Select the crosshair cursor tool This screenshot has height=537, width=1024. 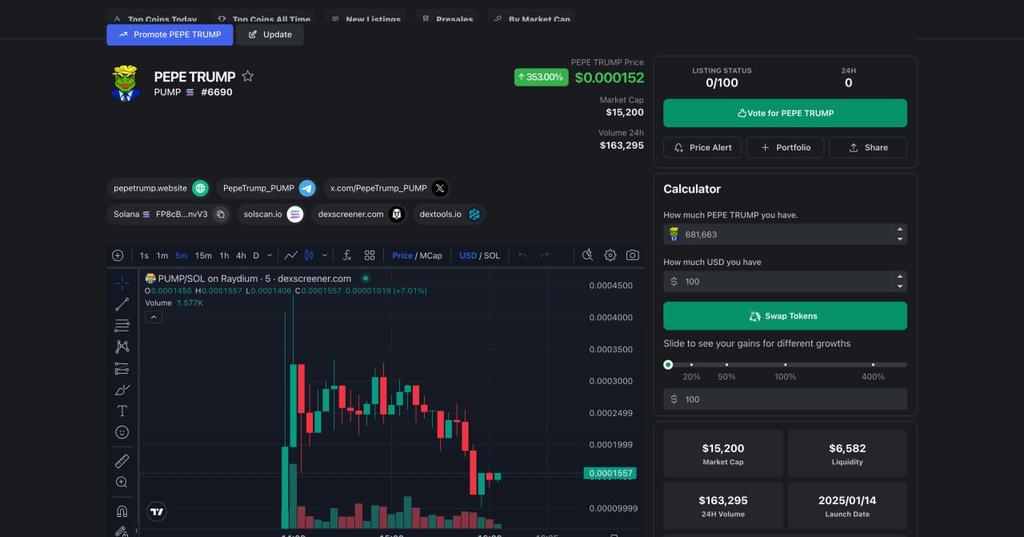[x=122, y=284]
